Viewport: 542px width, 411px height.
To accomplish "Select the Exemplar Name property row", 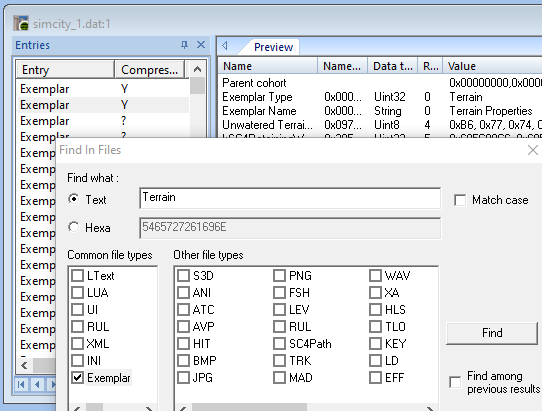I will [380, 111].
